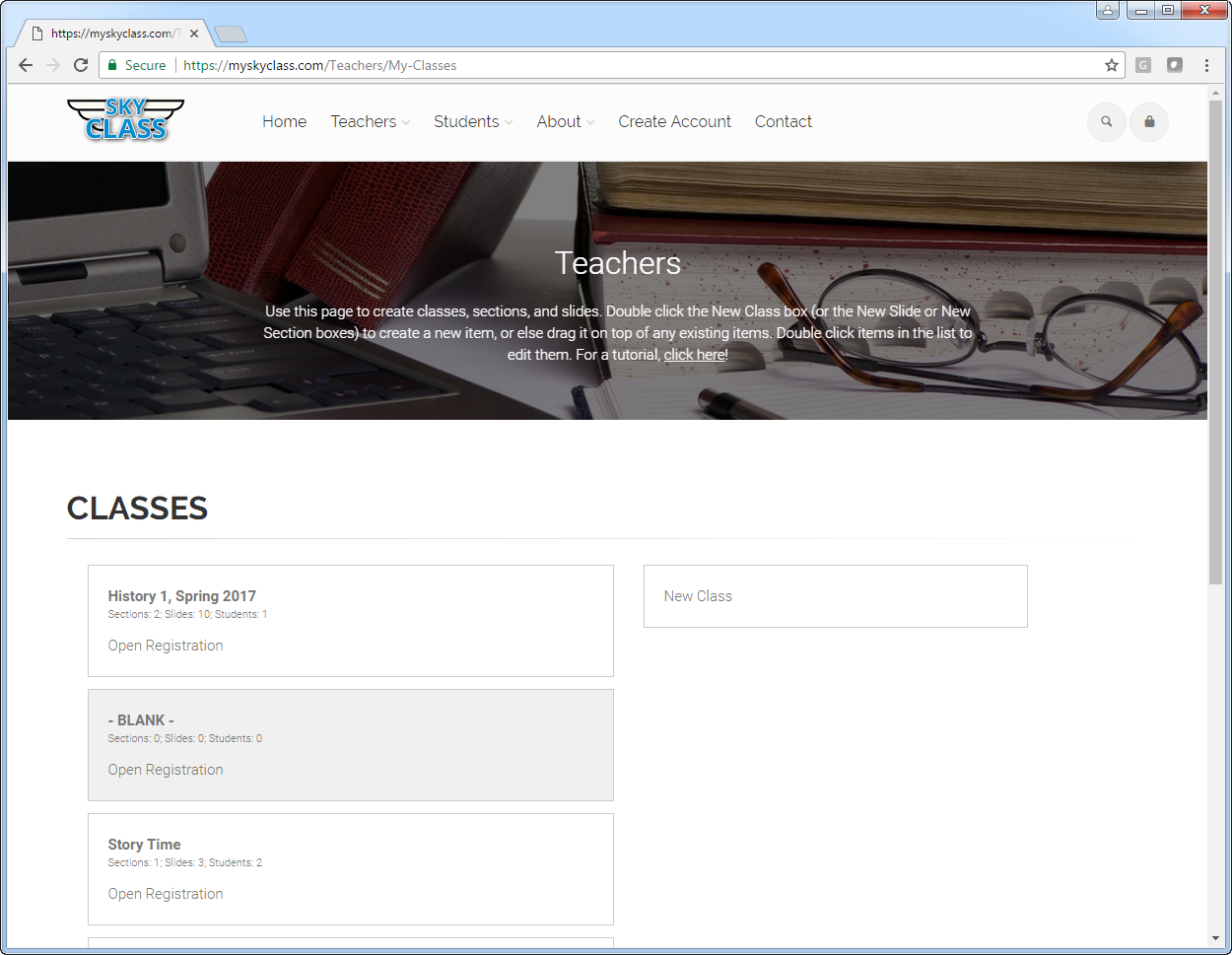Viewport: 1232px width, 955px height.
Task: Bookmark page using the star icon
Action: click(1112, 65)
